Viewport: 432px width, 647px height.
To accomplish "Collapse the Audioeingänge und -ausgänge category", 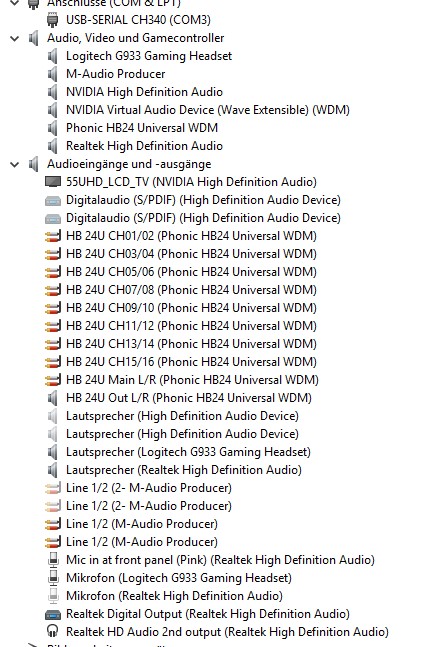I will click(x=14, y=164).
